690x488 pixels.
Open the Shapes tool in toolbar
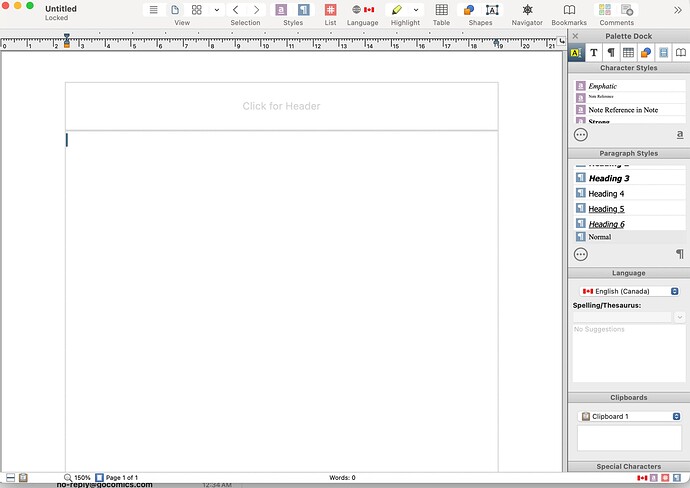480,10
